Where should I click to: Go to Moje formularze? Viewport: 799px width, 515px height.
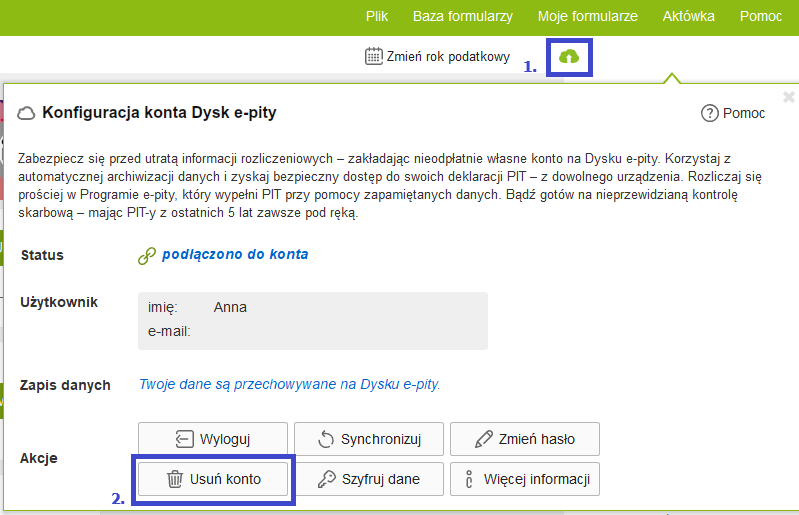point(587,17)
